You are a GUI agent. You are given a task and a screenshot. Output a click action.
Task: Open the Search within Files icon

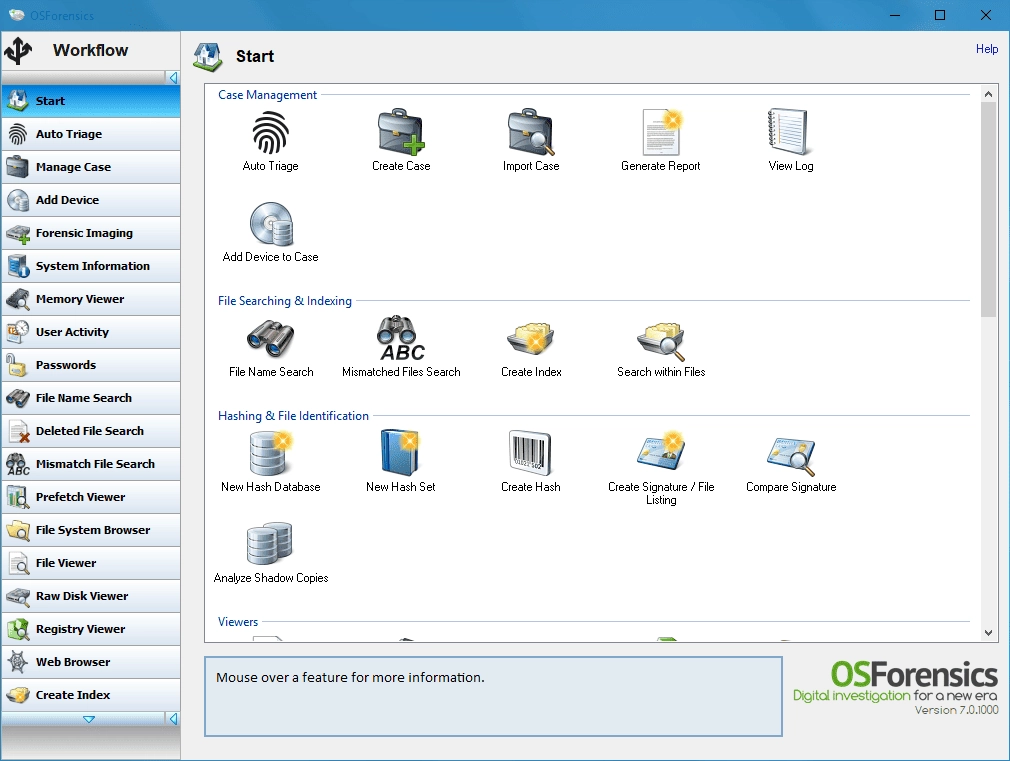coord(661,340)
